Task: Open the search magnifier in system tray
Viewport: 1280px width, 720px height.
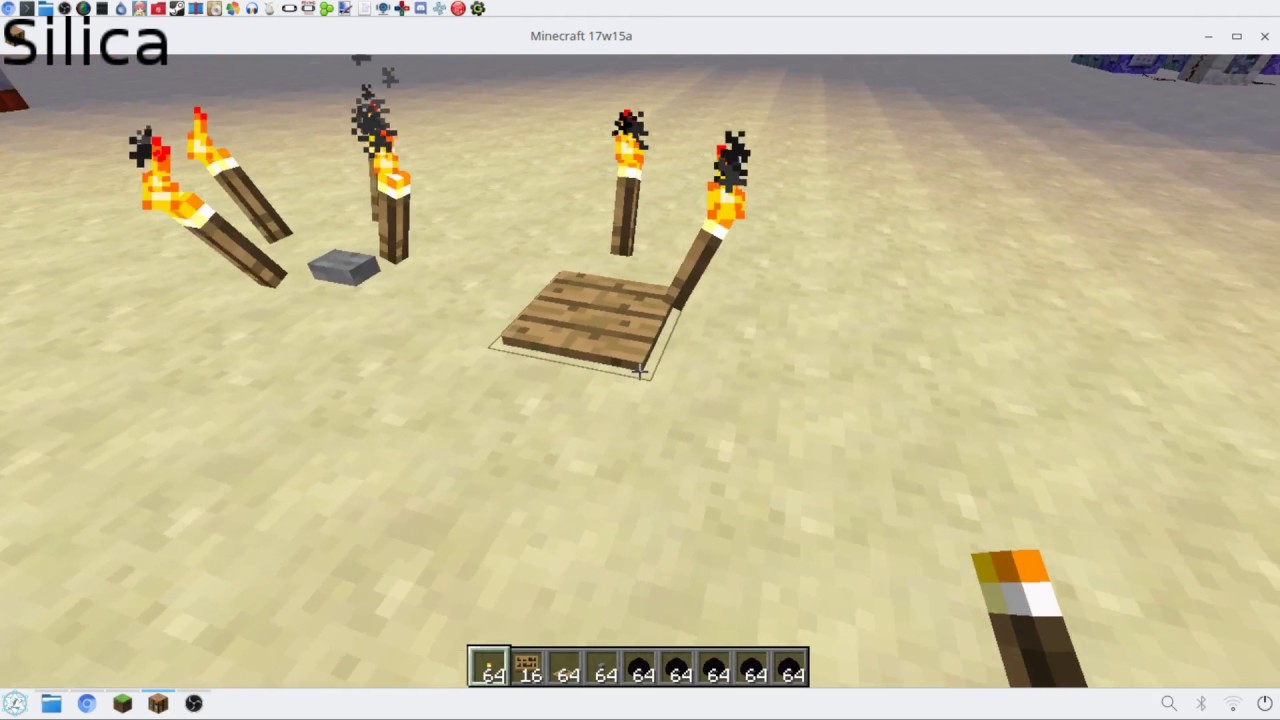Action: 1169,704
